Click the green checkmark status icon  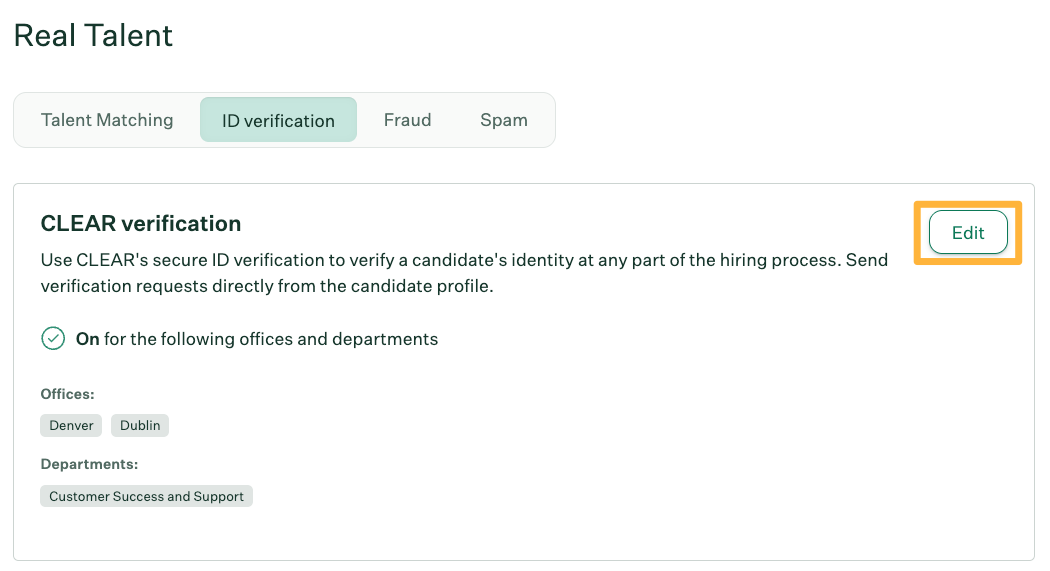tap(53, 339)
